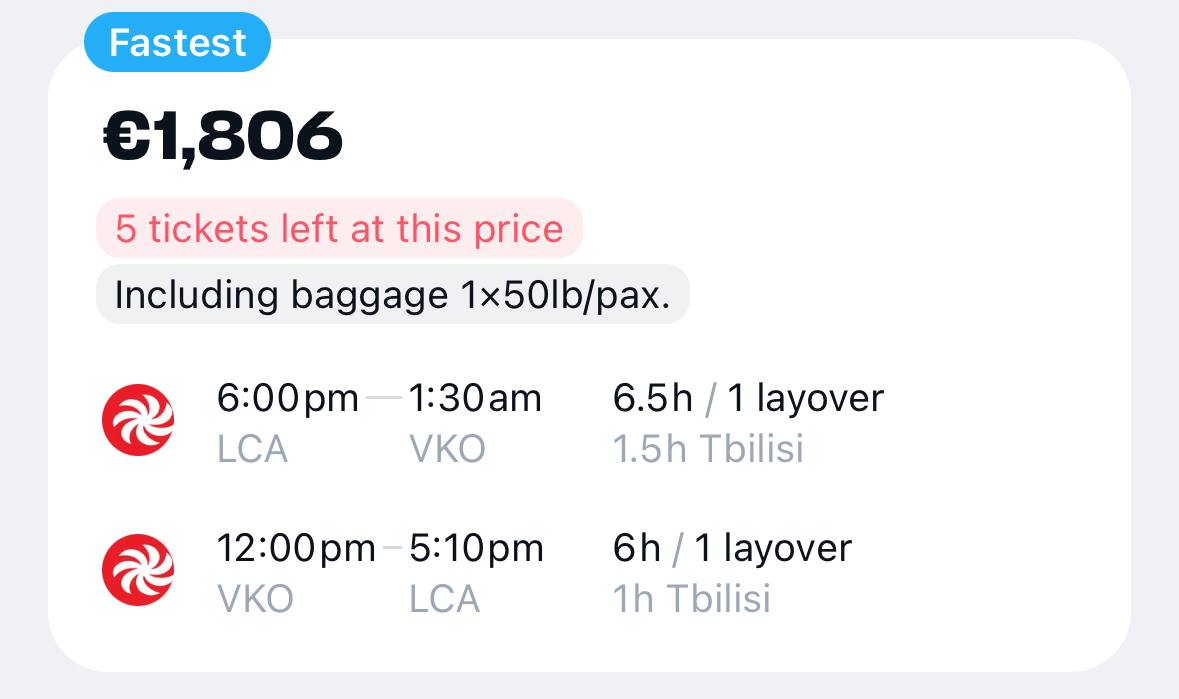This screenshot has height=699, width=1179.
Task: Click the outbound flight airline logo
Action: [138, 420]
